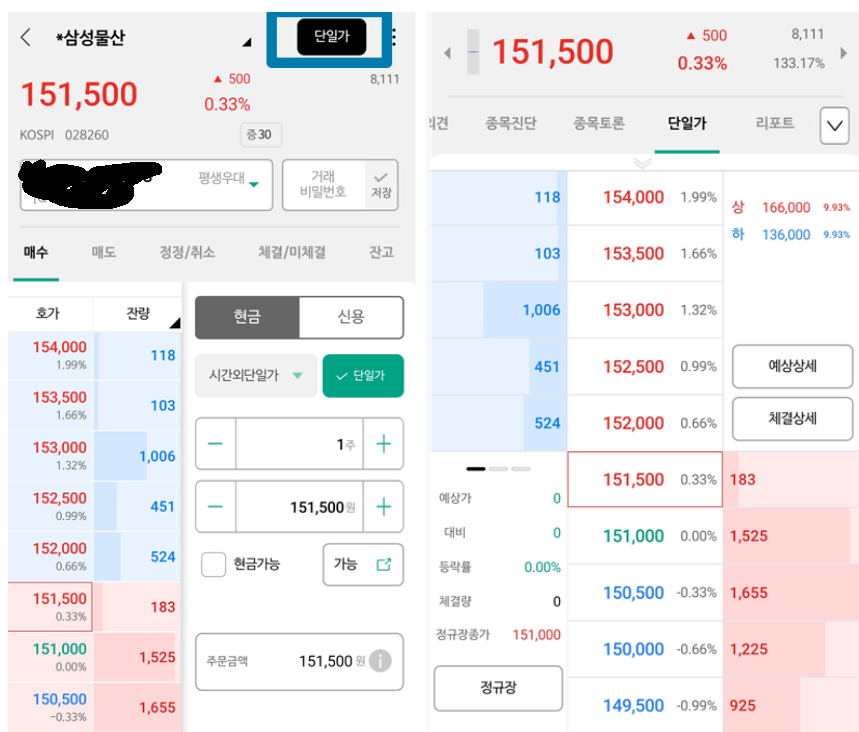The image size is (859, 732).
Task: Switch to the 매수 tab
Action: pyautogui.click(x=36, y=252)
